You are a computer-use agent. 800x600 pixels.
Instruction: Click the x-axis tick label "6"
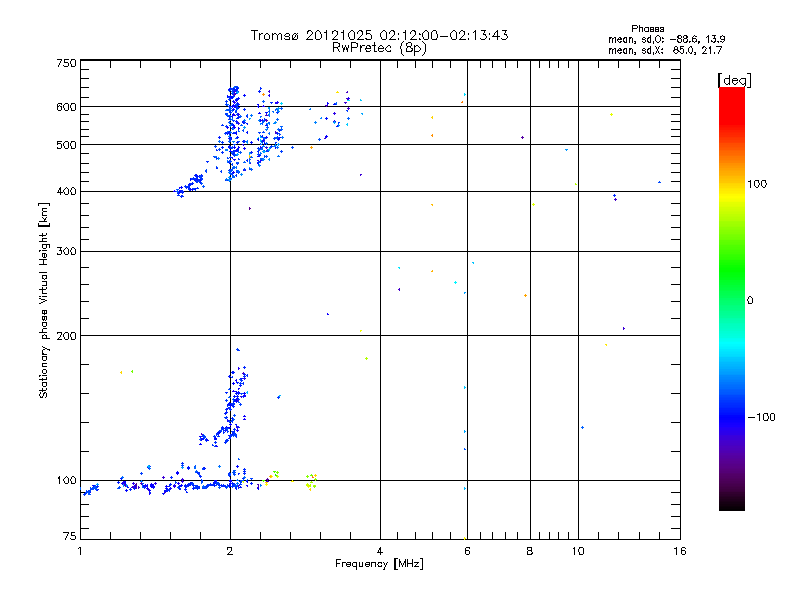pyautogui.click(x=467, y=551)
